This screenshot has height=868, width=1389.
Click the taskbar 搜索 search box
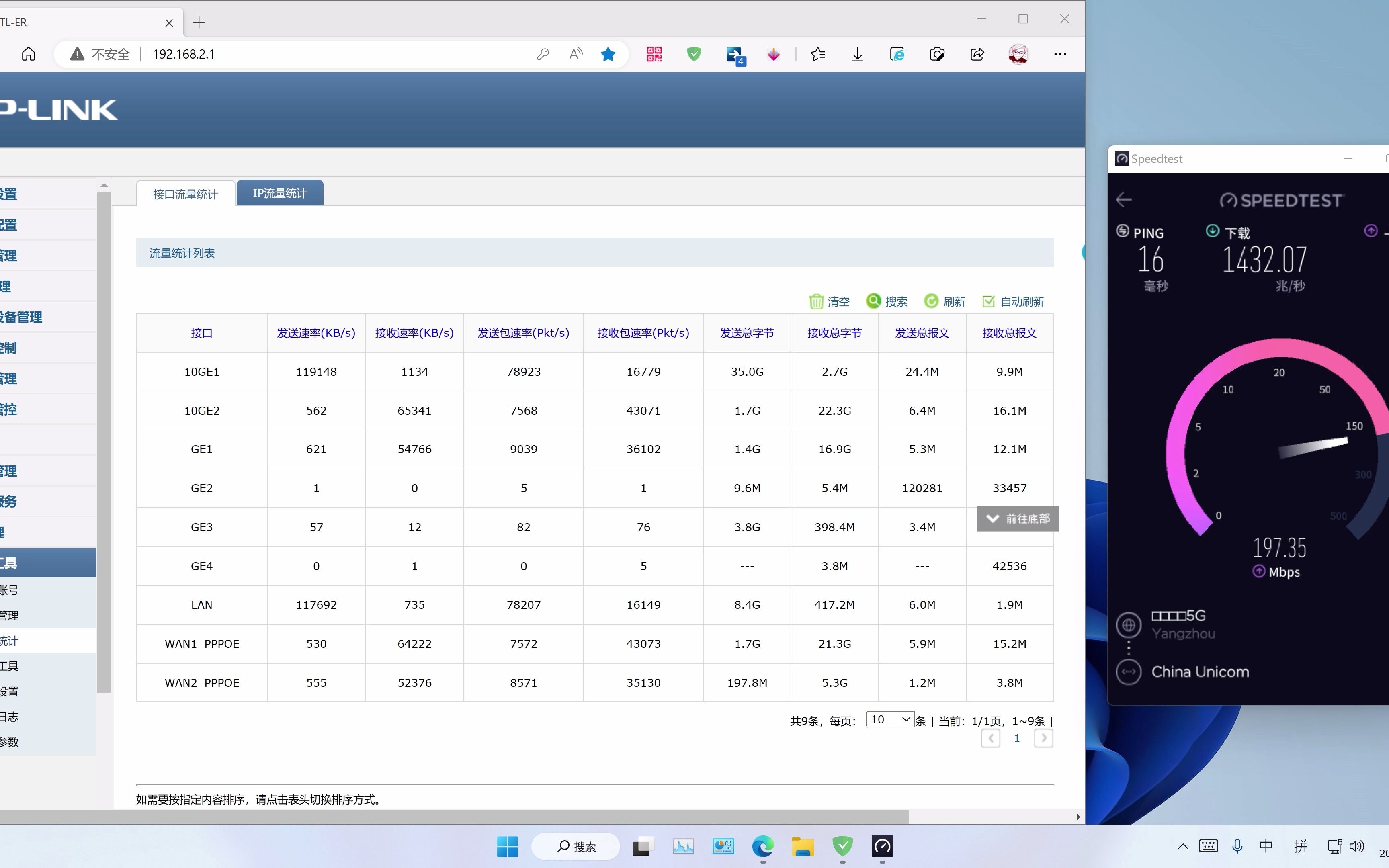click(576, 846)
